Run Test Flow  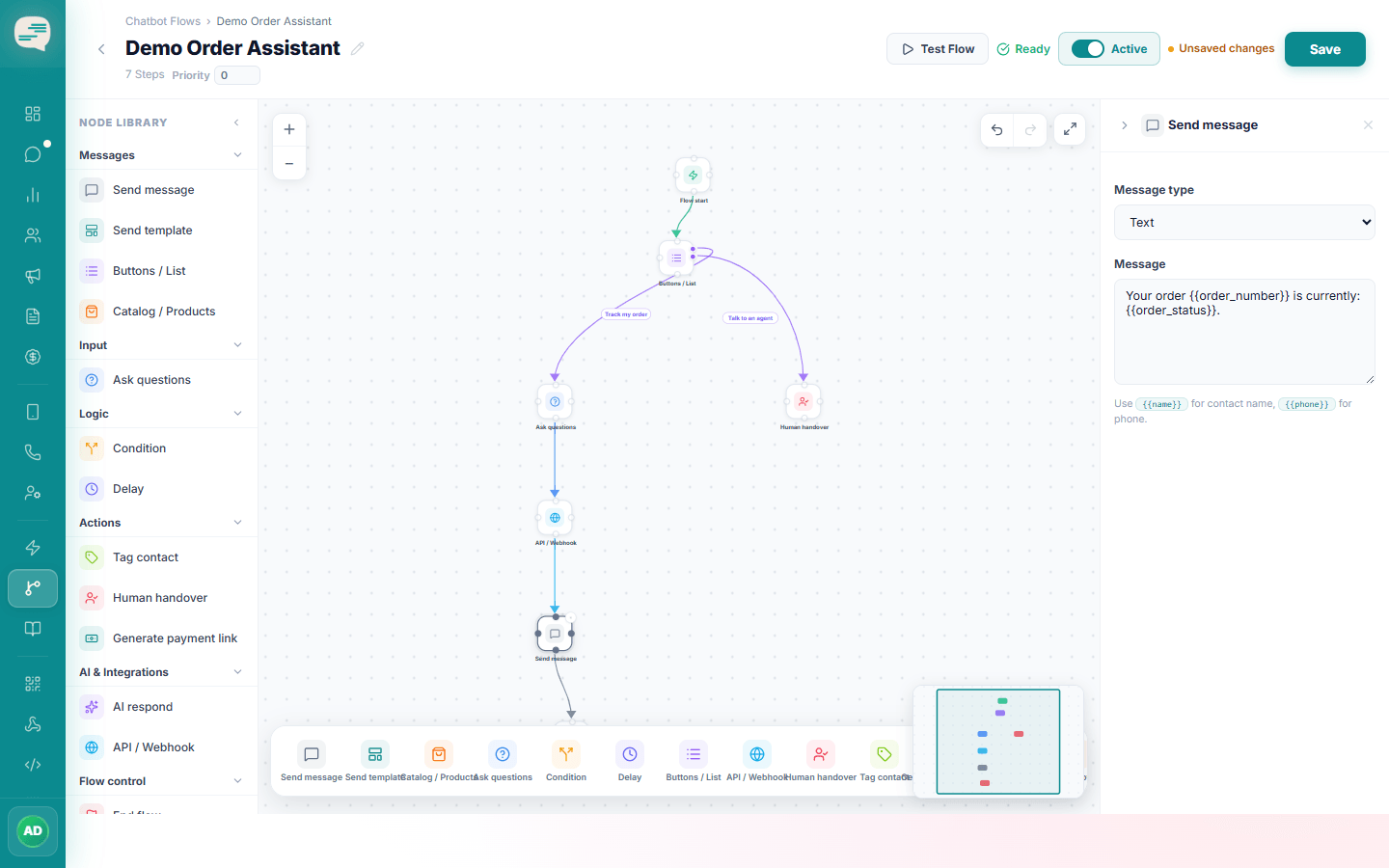938,49
